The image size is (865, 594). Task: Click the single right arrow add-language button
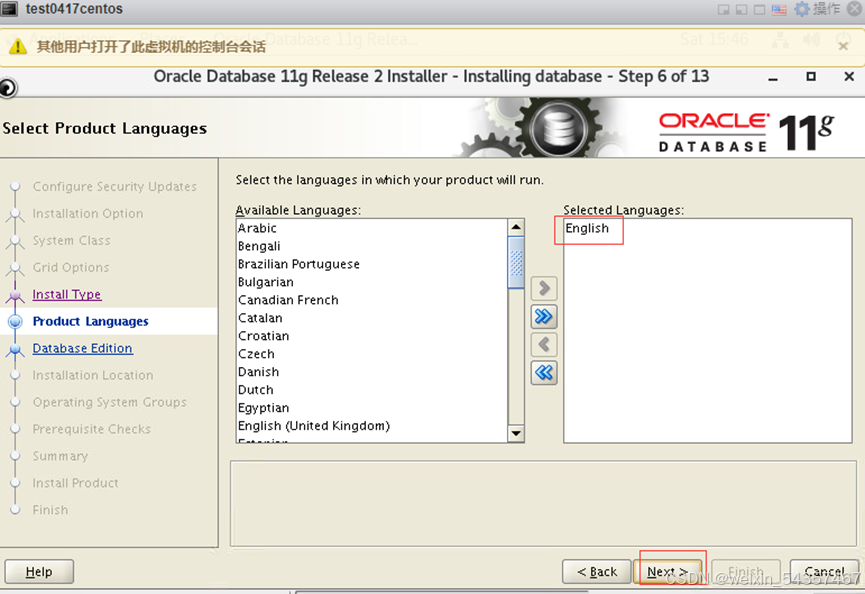pos(544,289)
